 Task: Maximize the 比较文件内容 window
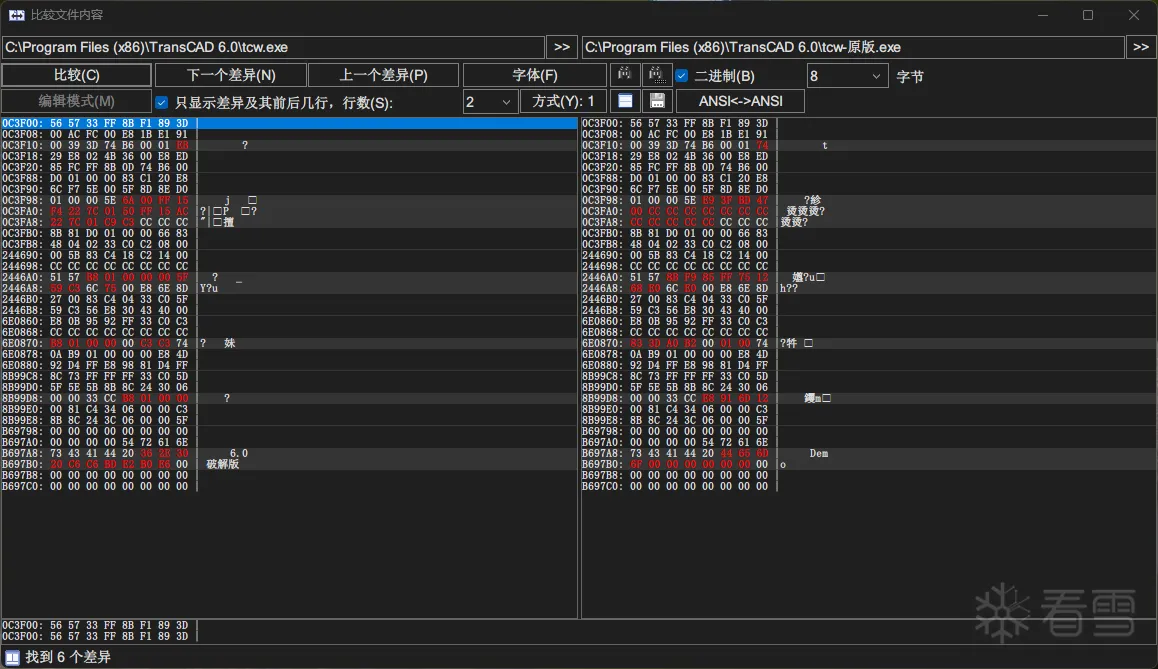[1088, 15]
